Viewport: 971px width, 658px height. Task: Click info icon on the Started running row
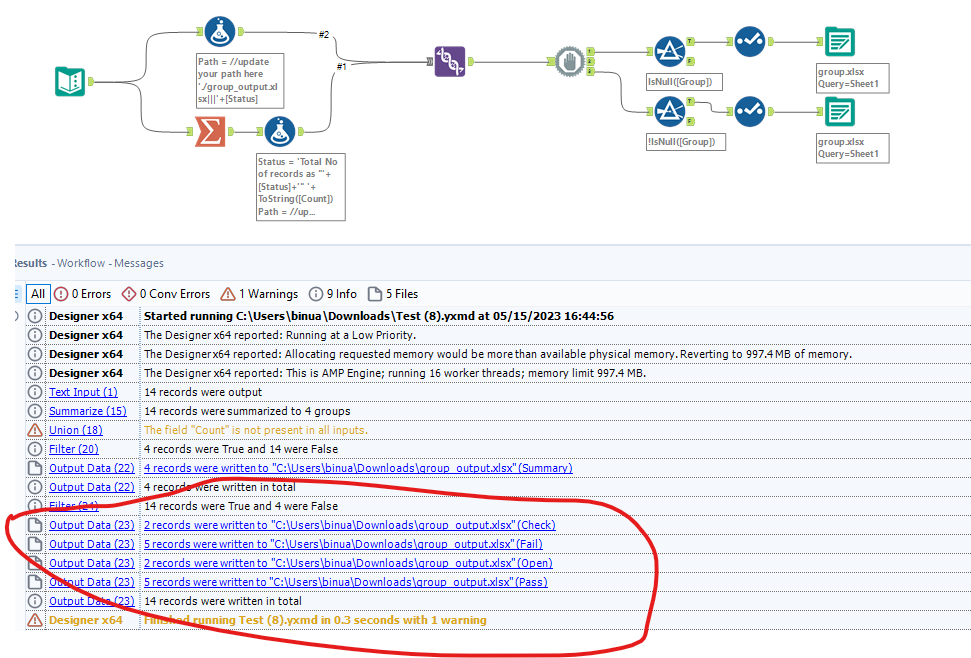point(35,316)
